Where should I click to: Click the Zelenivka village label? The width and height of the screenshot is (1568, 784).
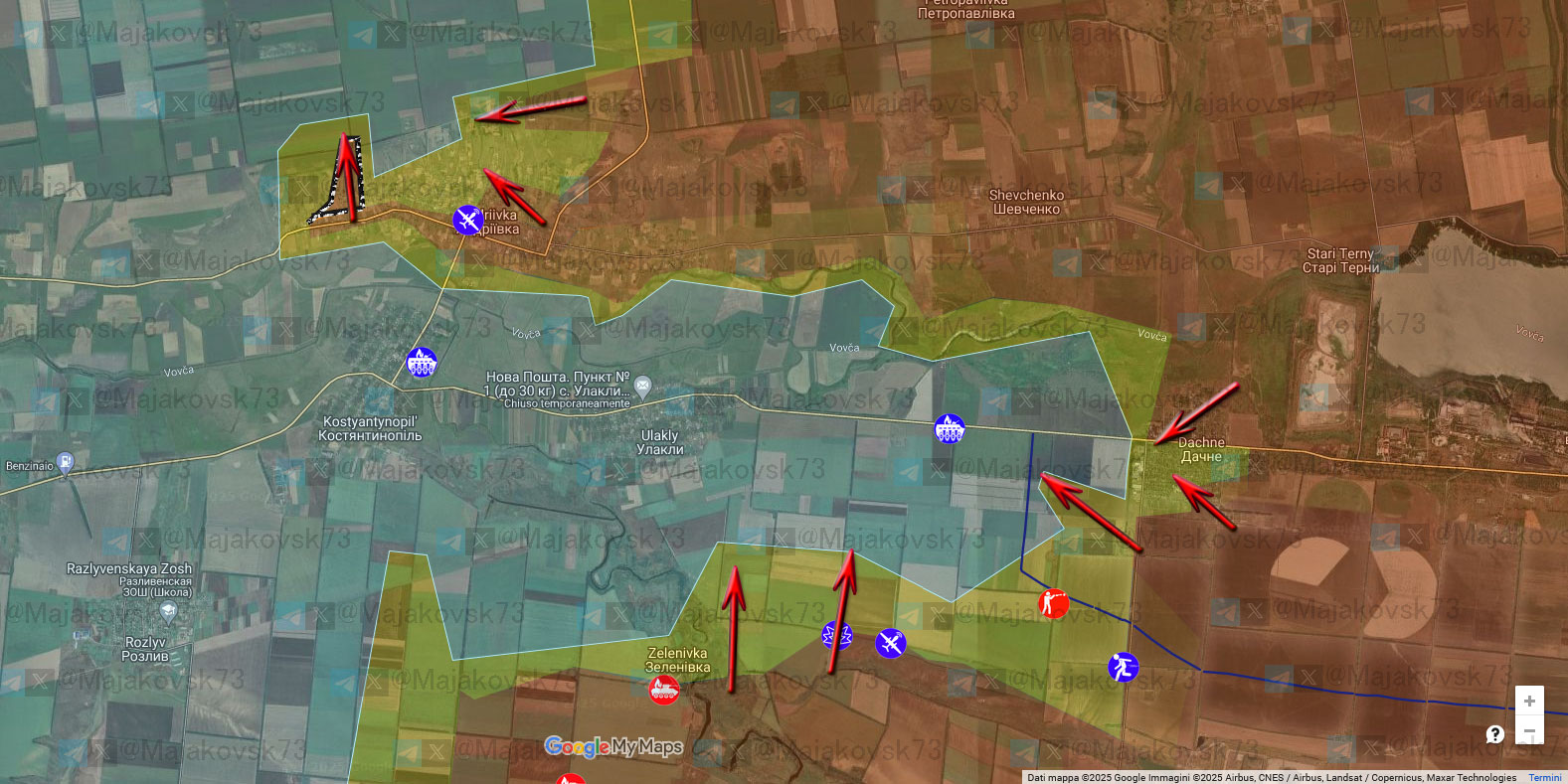[677, 660]
